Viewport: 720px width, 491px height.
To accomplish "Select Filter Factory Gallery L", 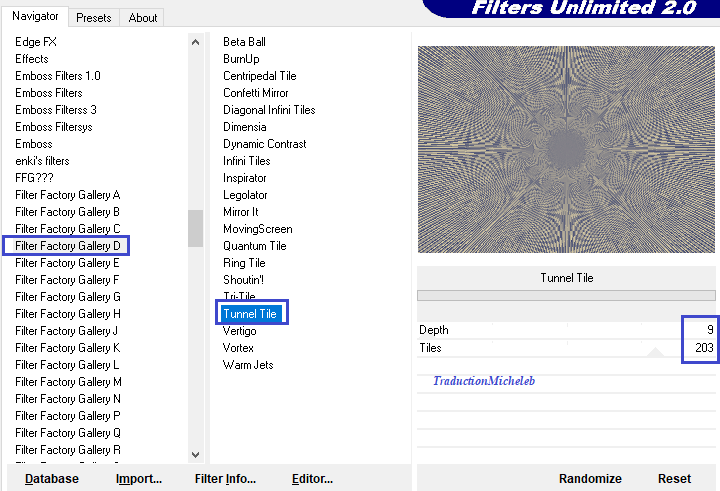I will tap(67, 365).
